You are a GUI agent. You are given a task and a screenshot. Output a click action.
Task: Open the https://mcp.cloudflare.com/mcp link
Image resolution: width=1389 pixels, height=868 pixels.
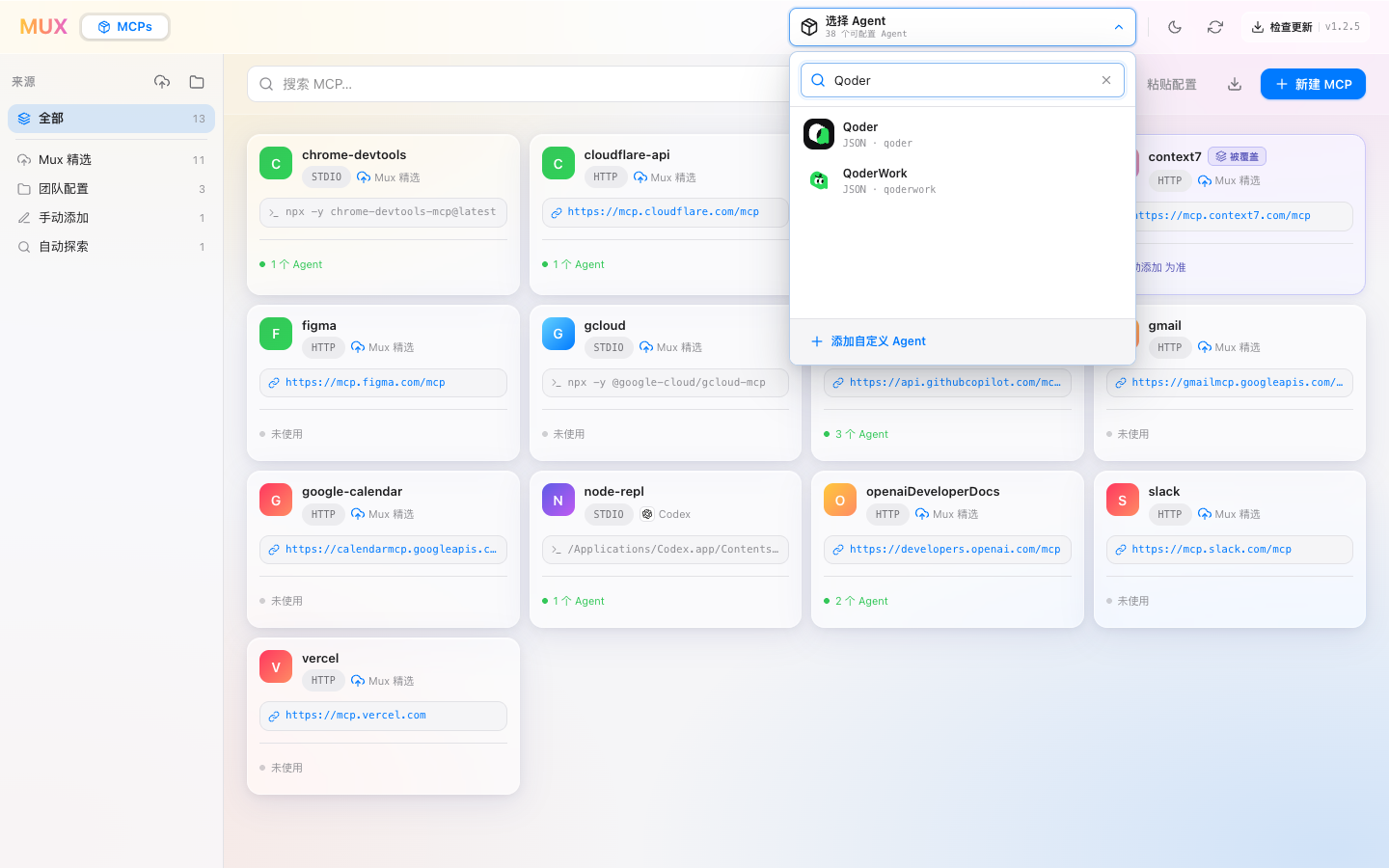tap(665, 212)
